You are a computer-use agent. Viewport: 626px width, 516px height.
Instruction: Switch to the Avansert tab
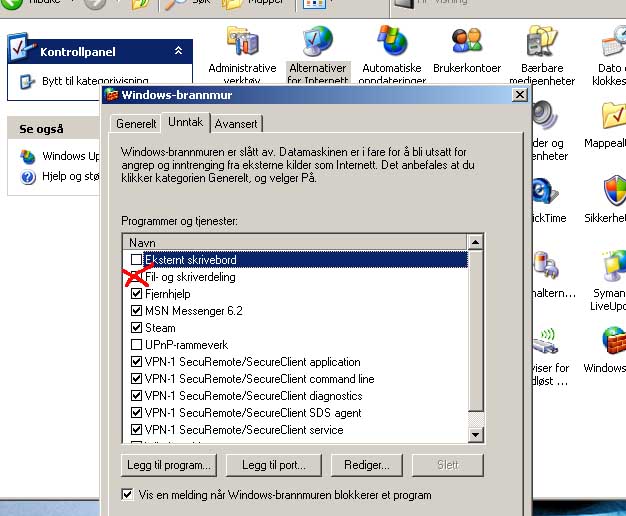click(x=236, y=123)
